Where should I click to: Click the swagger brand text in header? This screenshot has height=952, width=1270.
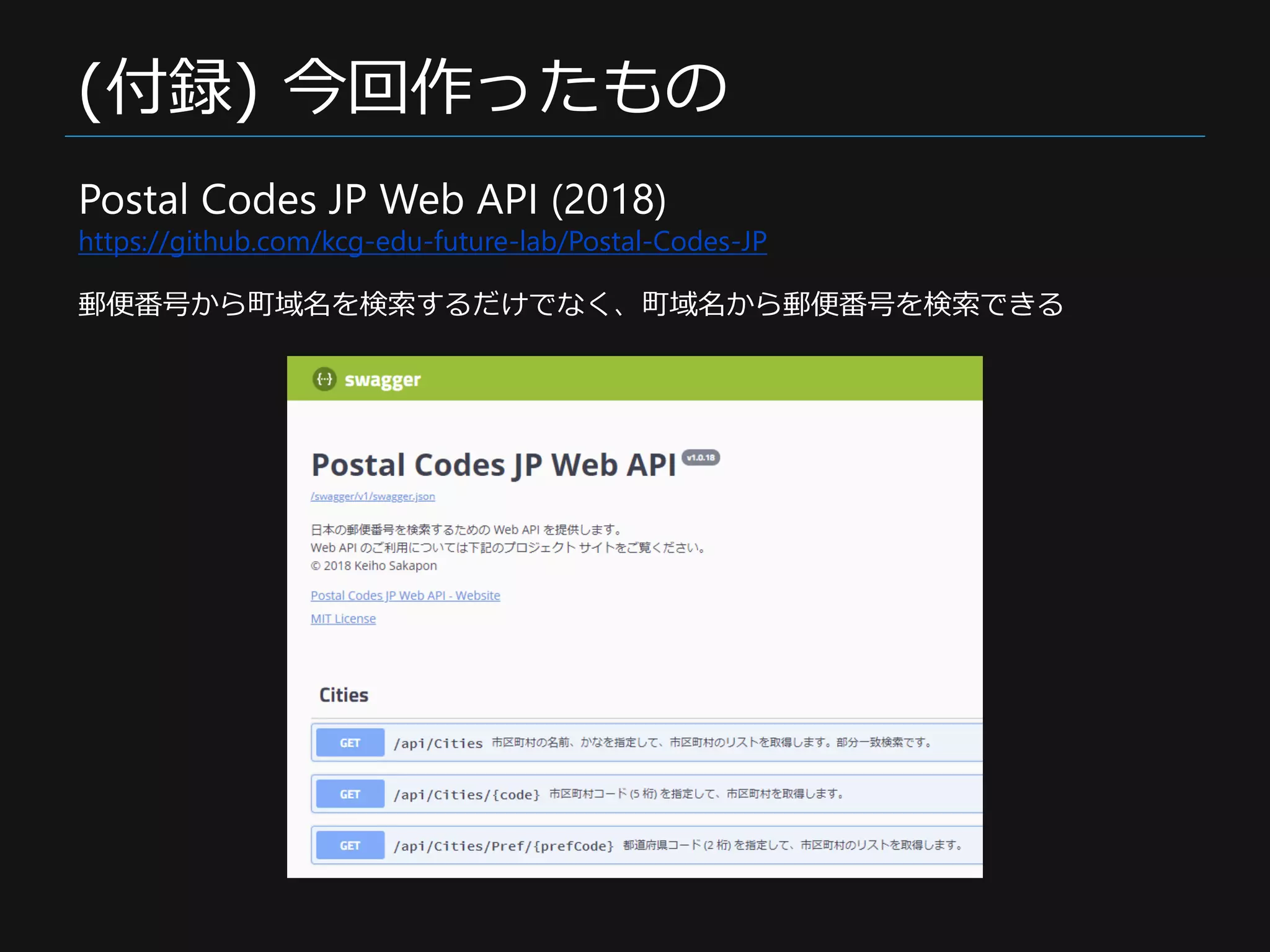383,380
